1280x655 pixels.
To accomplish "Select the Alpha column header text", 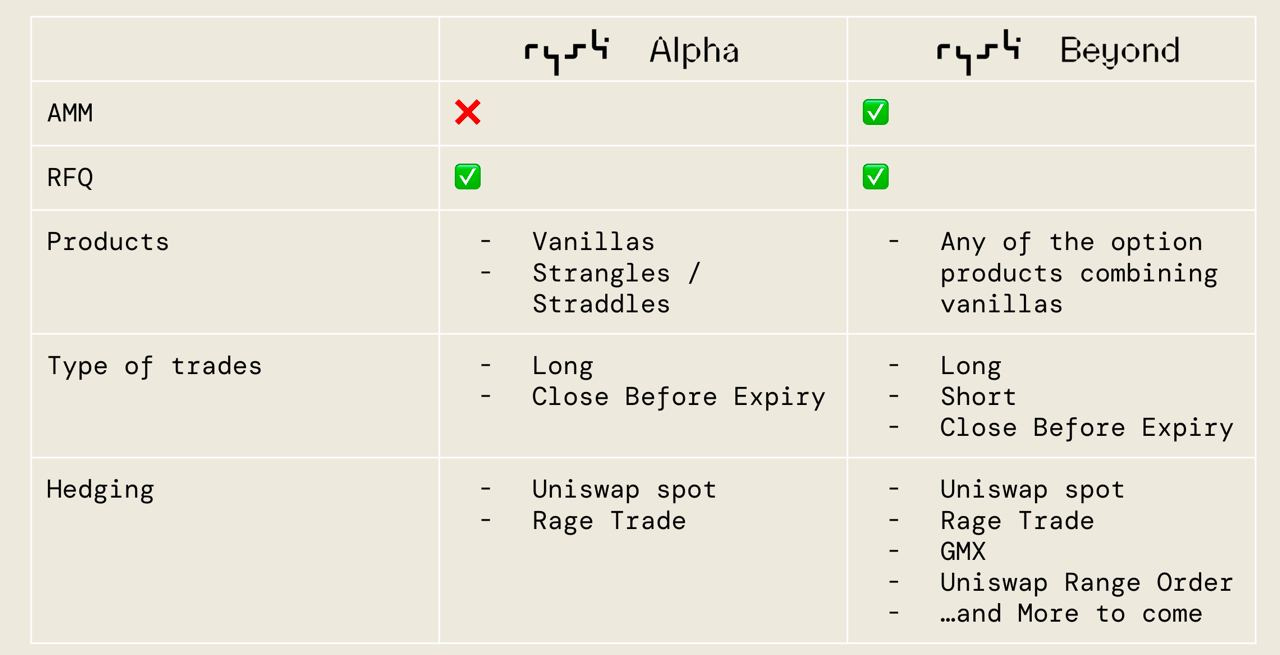I will click(694, 50).
